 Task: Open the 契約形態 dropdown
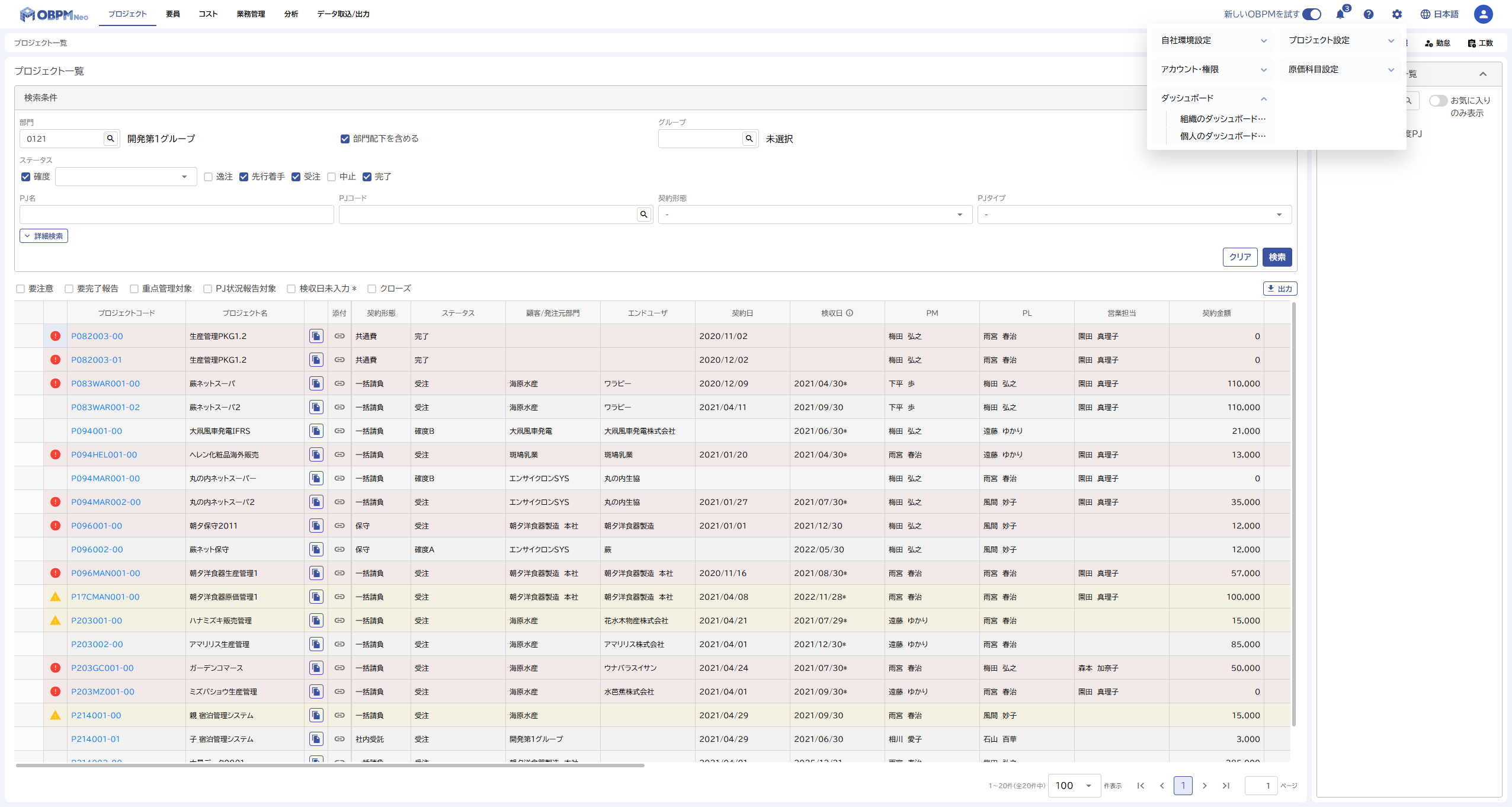(815, 214)
